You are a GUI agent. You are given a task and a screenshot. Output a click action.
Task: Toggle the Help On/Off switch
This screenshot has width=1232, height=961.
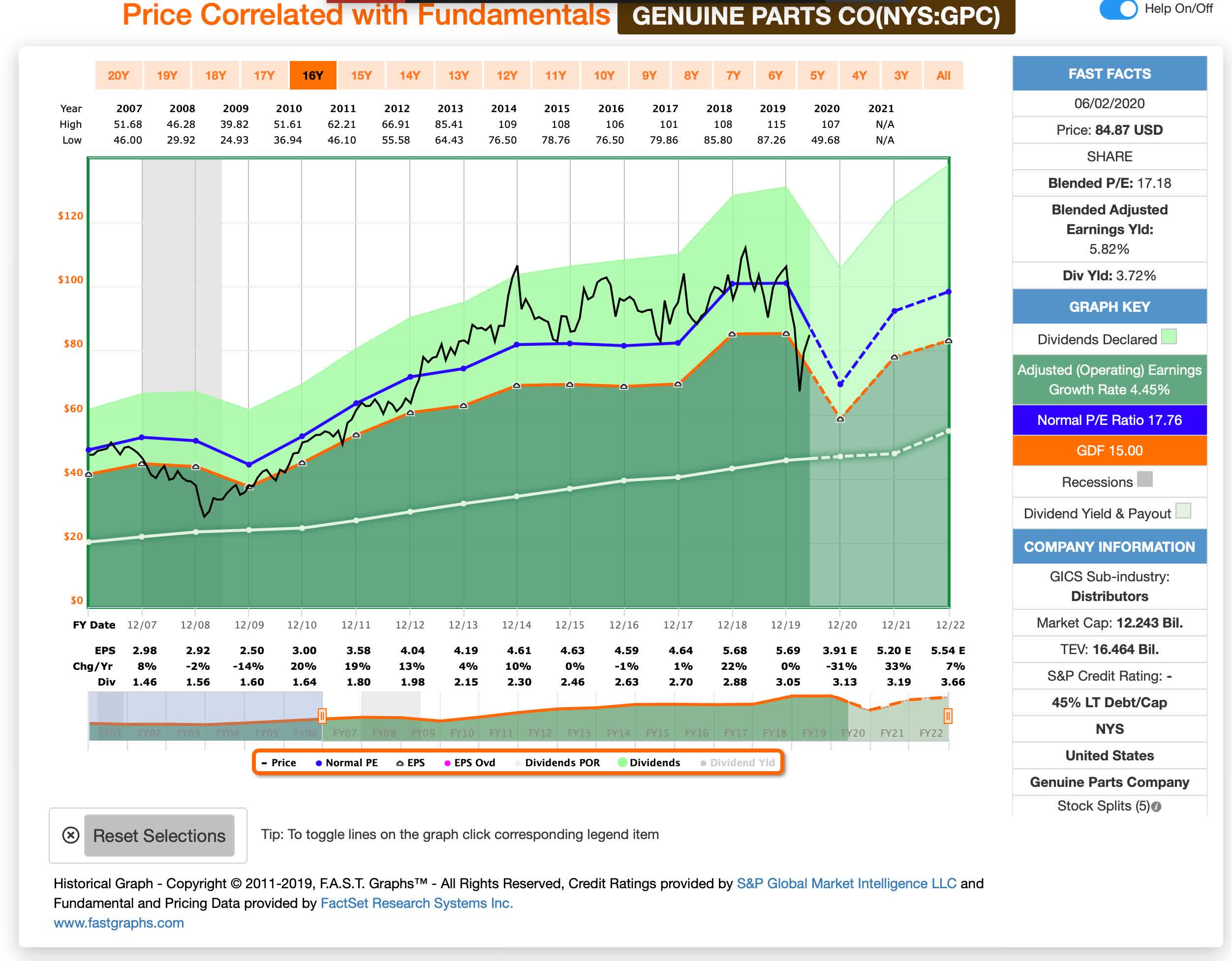coord(1118,8)
